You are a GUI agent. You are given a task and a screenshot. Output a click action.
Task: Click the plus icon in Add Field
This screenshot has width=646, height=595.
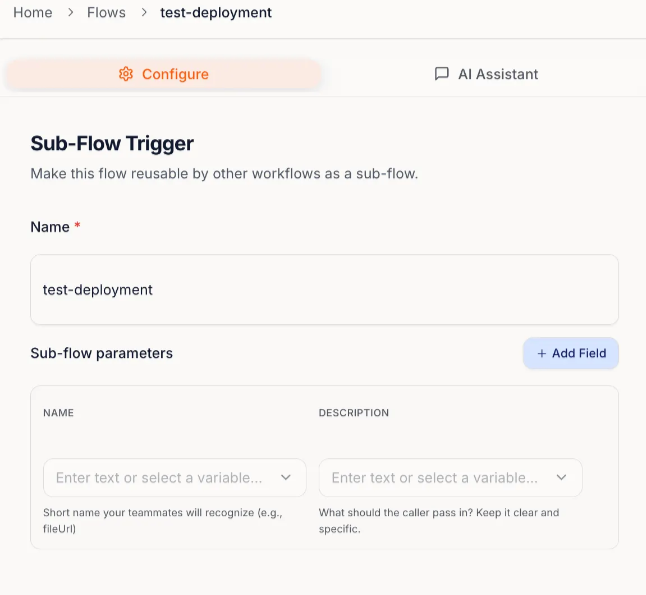[x=542, y=353]
